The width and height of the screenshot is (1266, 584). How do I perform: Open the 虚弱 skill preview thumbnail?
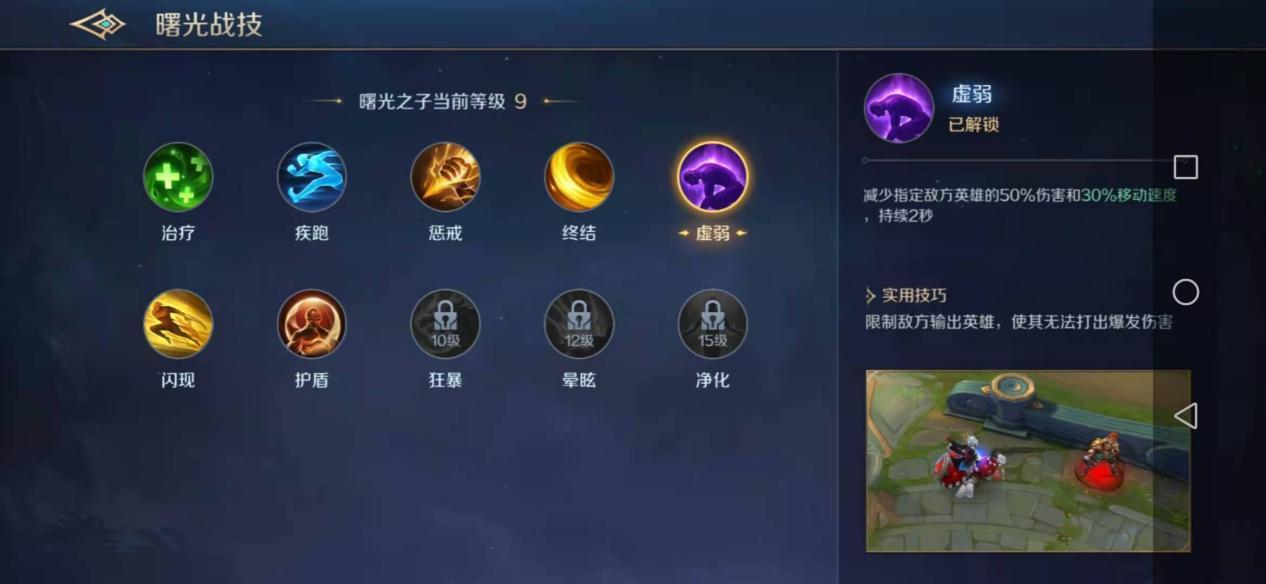[1028, 461]
